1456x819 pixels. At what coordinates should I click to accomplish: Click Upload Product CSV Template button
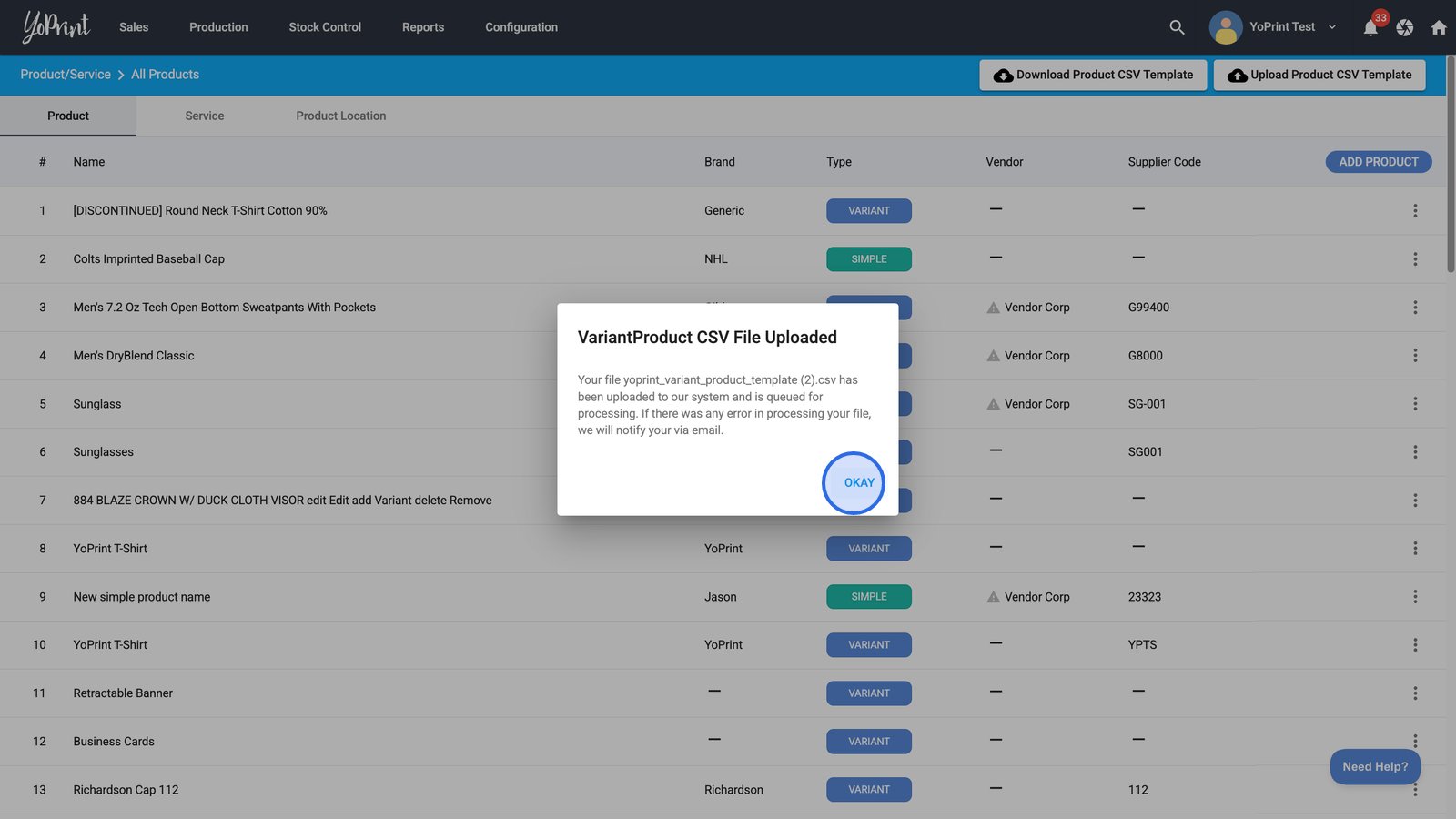[x=1319, y=75]
